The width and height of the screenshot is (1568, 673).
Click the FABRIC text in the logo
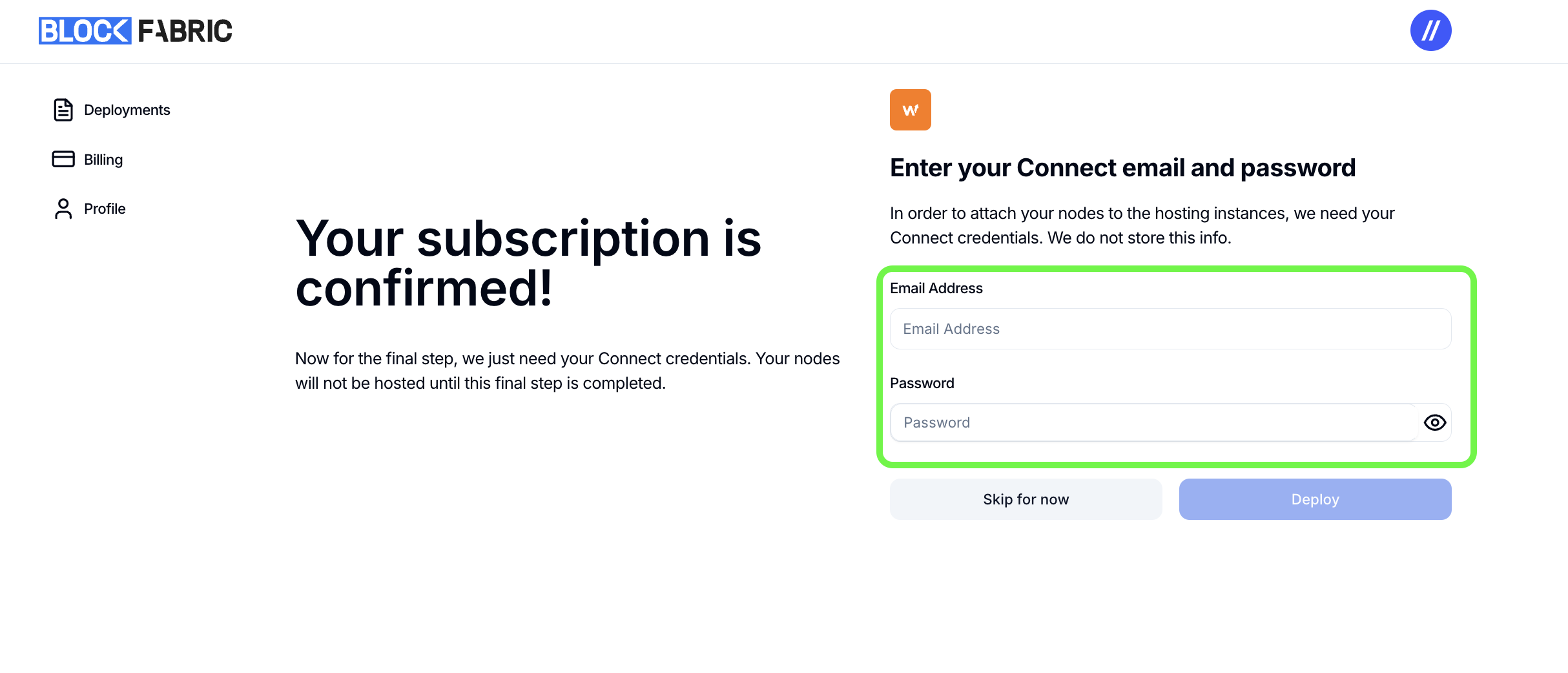(x=185, y=31)
